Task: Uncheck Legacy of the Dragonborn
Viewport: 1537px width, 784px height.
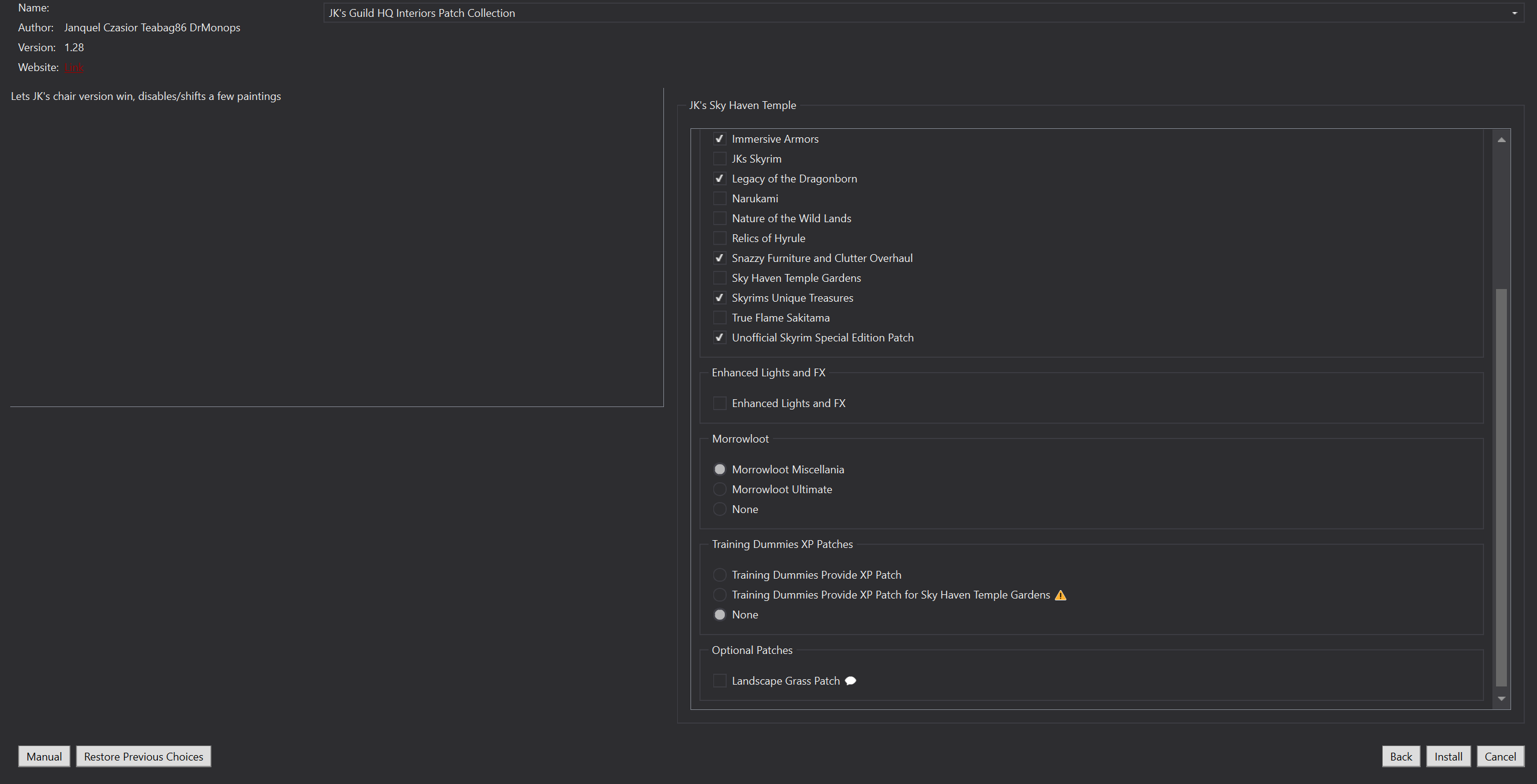Action: point(719,179)
